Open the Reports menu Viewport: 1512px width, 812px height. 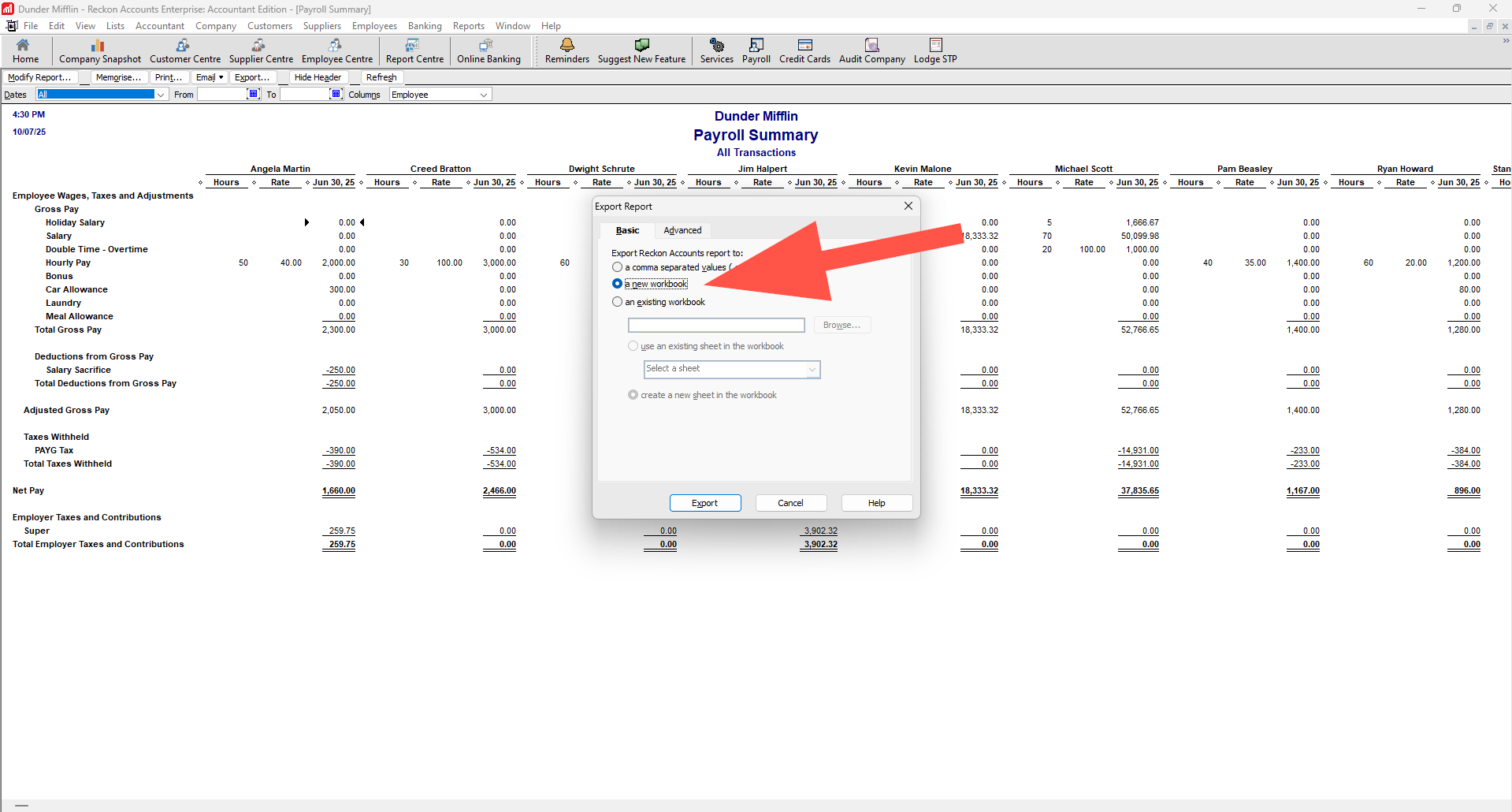click(469, 26)
